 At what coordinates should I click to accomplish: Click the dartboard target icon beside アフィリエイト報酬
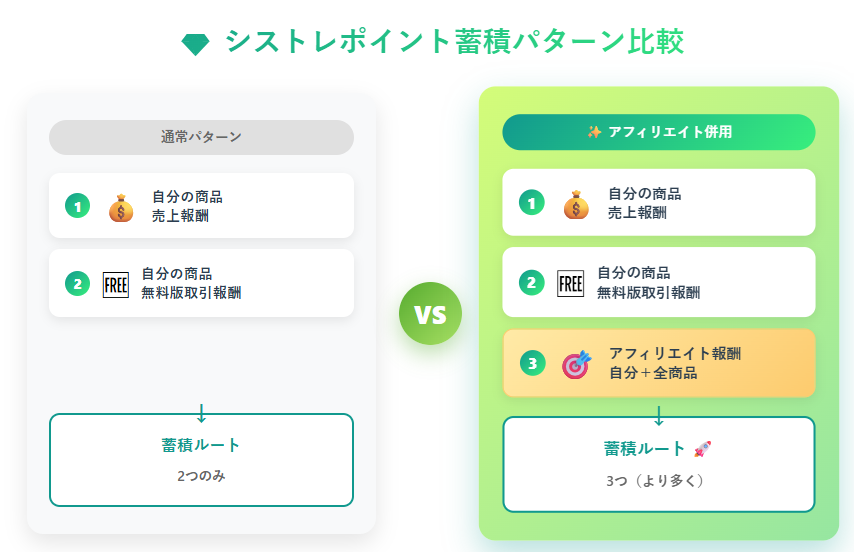[576, 363]
